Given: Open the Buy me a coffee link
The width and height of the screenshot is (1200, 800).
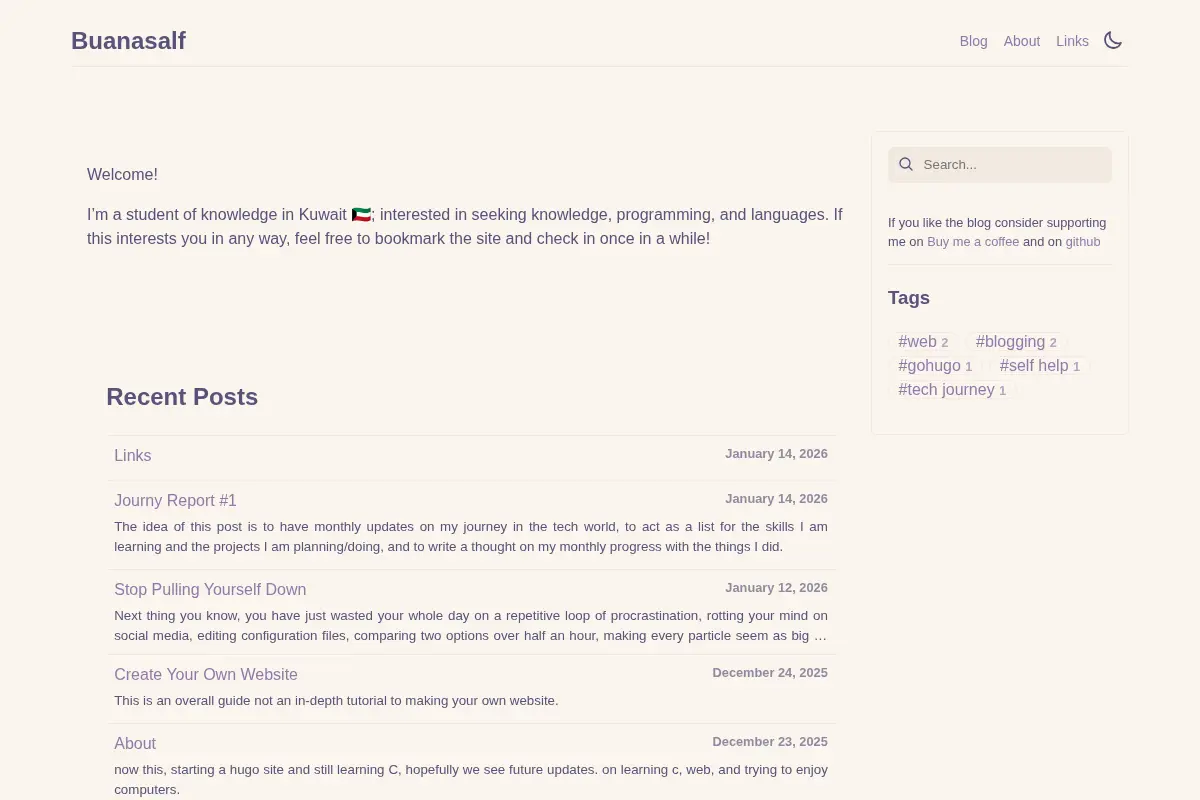Looking at the screenshot, I should click(x=973, y=242).
